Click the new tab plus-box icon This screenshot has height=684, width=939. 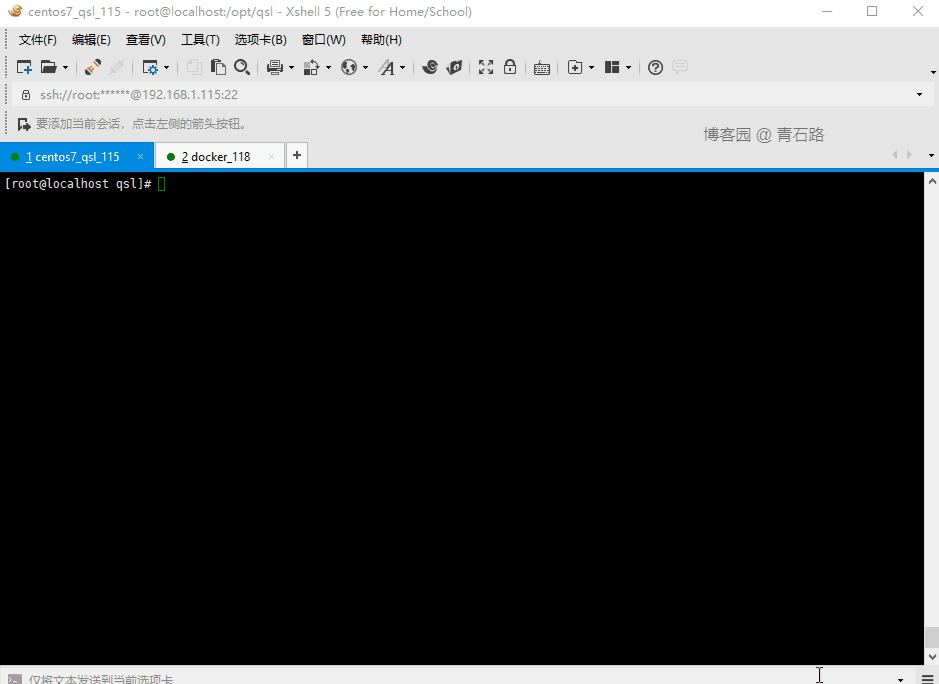tap(575, 67)
